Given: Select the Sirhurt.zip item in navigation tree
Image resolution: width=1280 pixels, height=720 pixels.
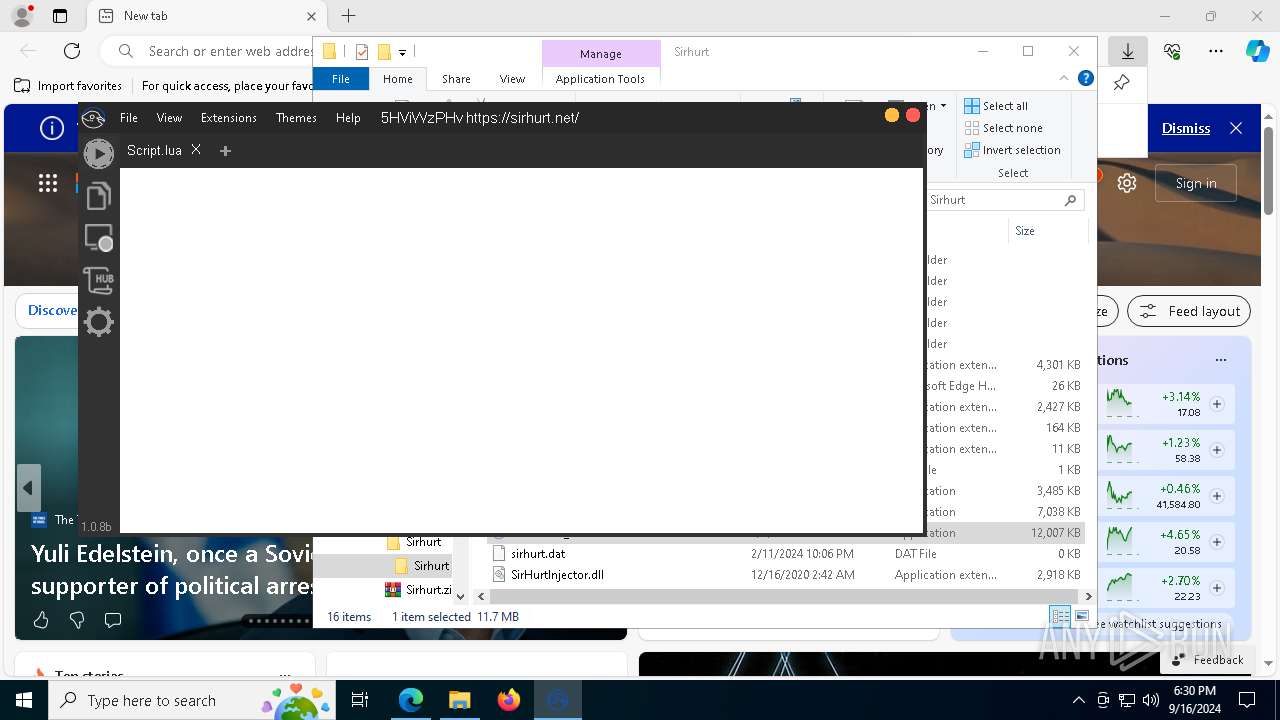Looking at the screenshot, I should pyautogui.click(x=418, y=590).
